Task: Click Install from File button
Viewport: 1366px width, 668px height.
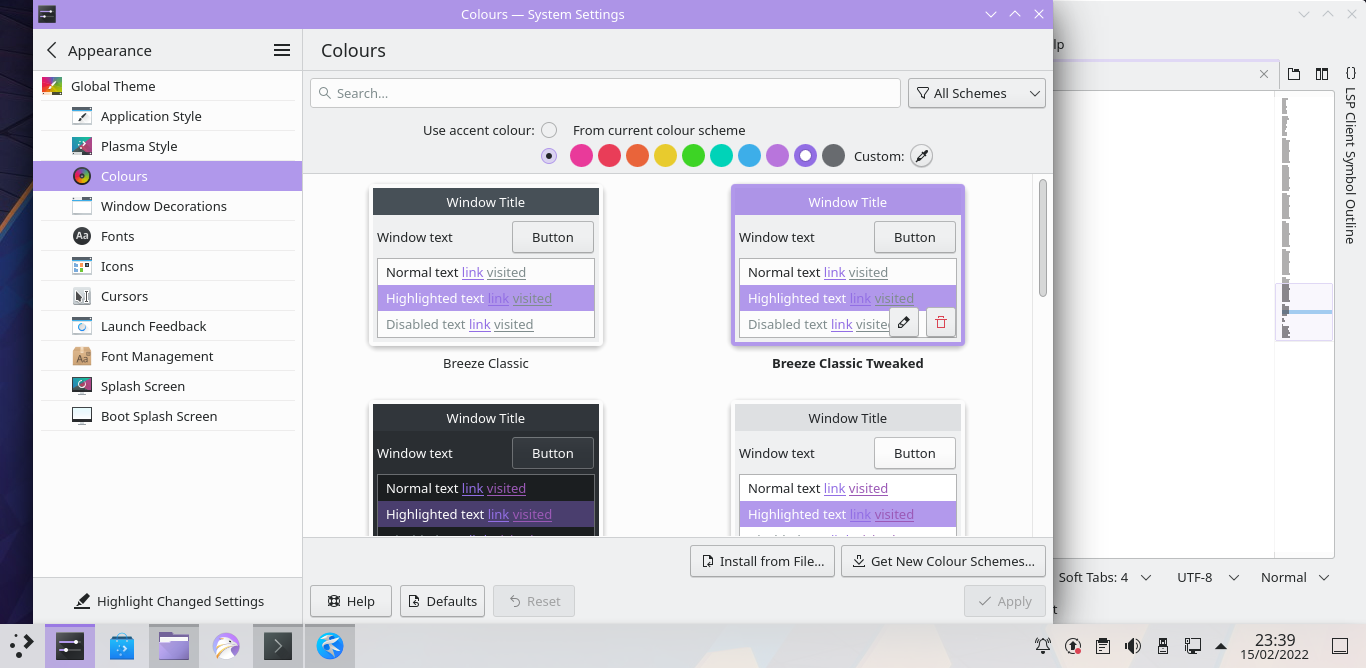Action: pyautogui.click(x=762, y=561)
